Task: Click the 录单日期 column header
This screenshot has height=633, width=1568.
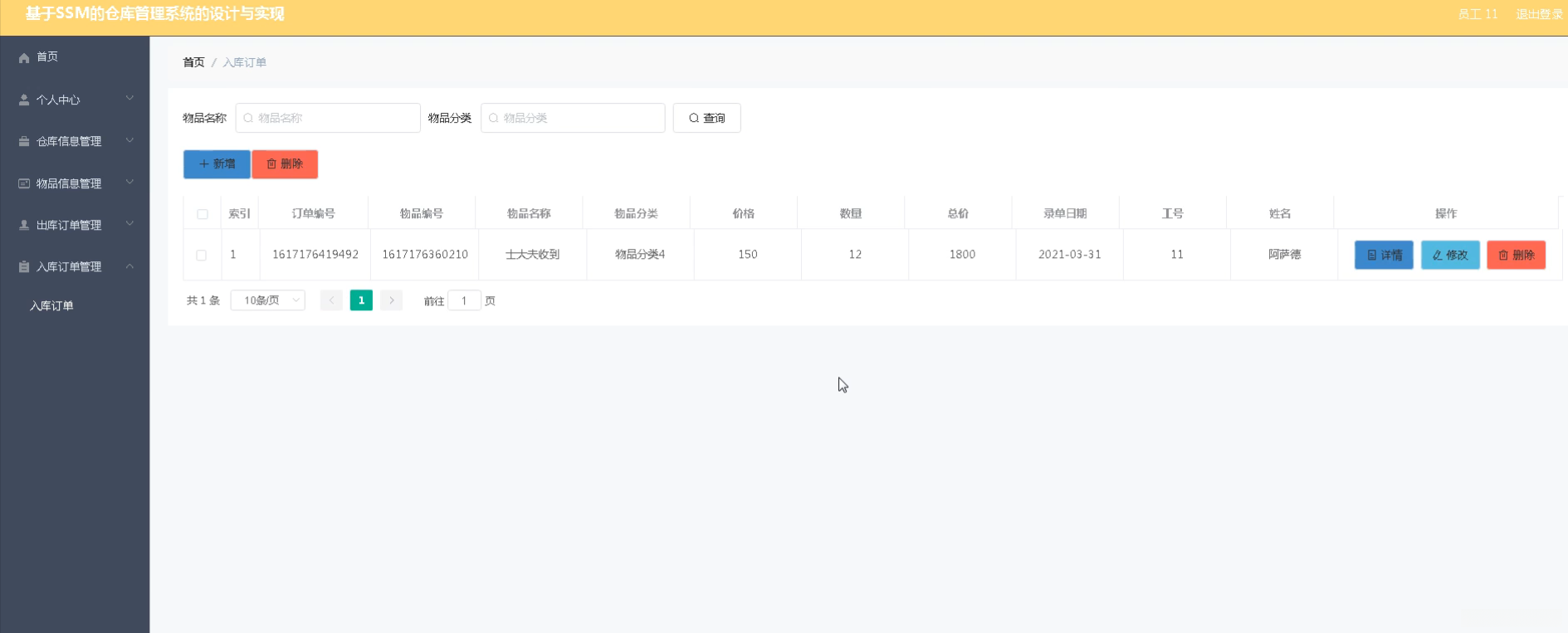Action: pyautogui.click(x=1065, y=213)
